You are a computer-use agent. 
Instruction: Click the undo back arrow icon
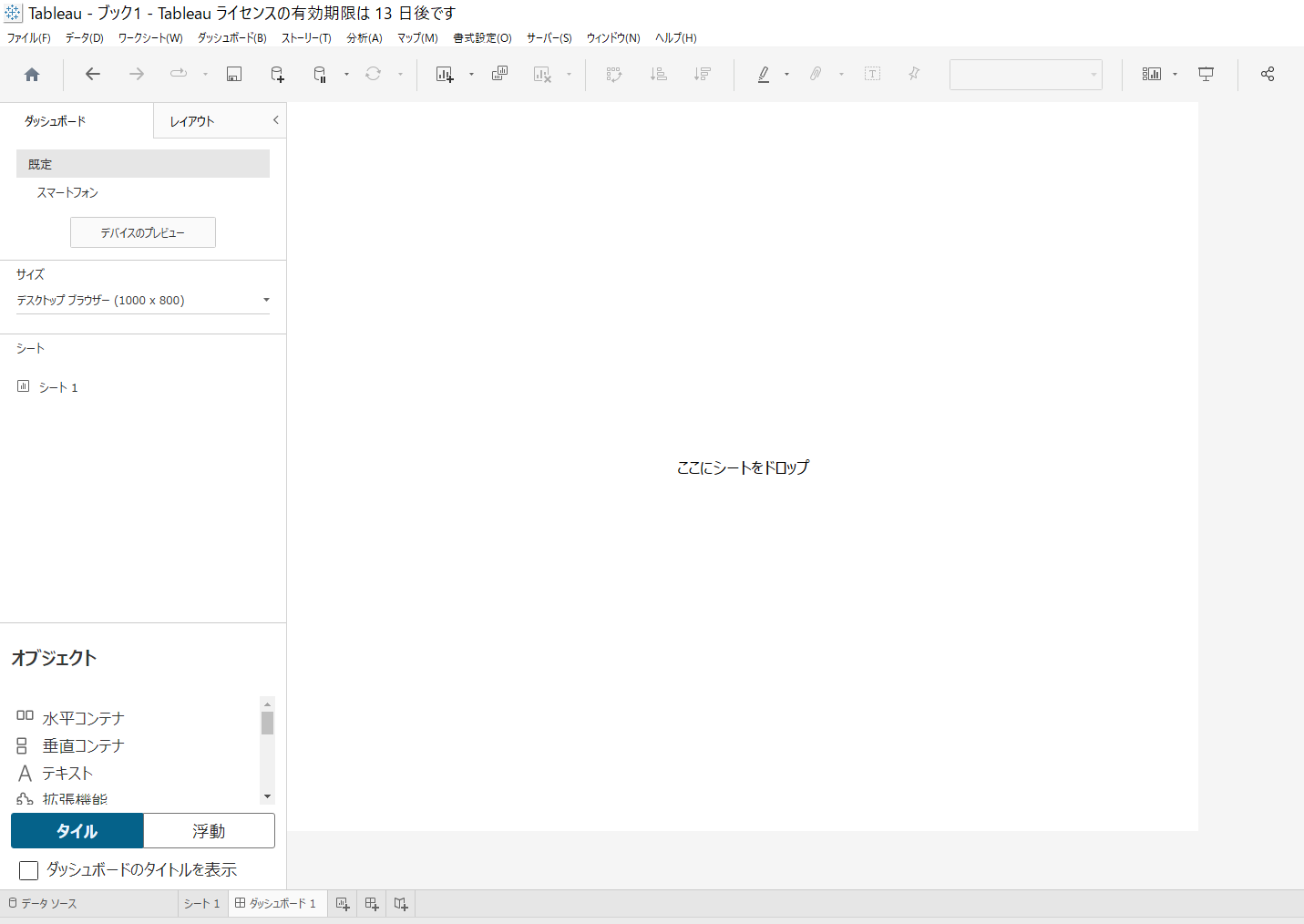click(93, 74)
